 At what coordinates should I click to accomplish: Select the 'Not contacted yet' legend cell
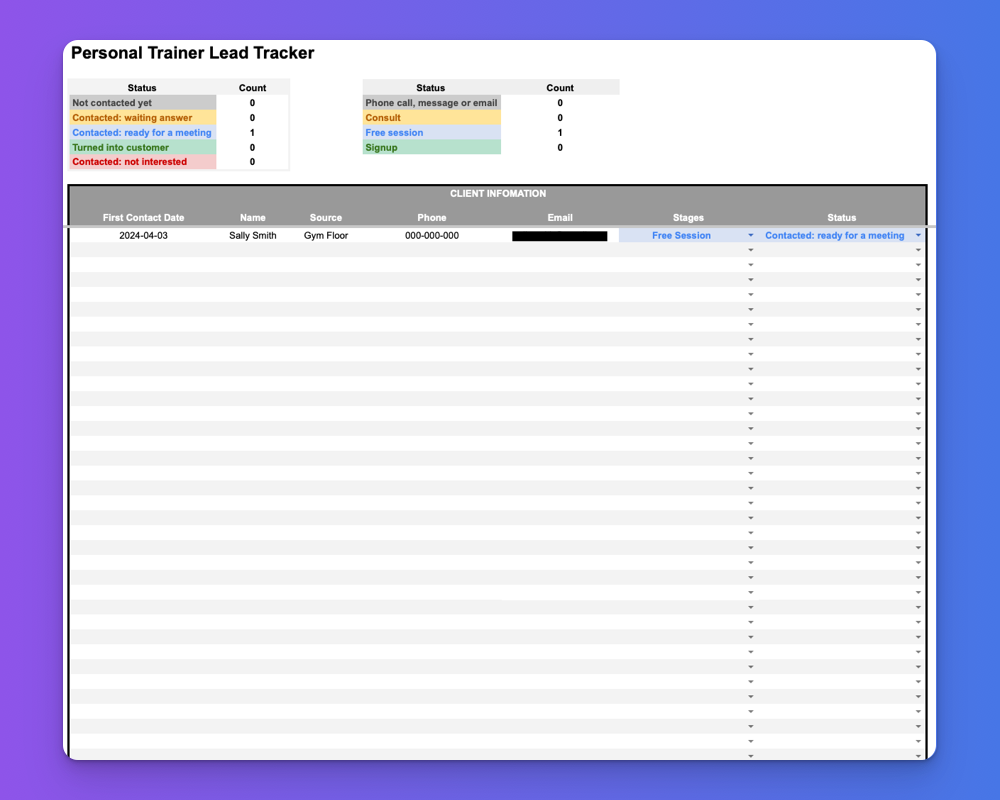click(x=142, y=102)
